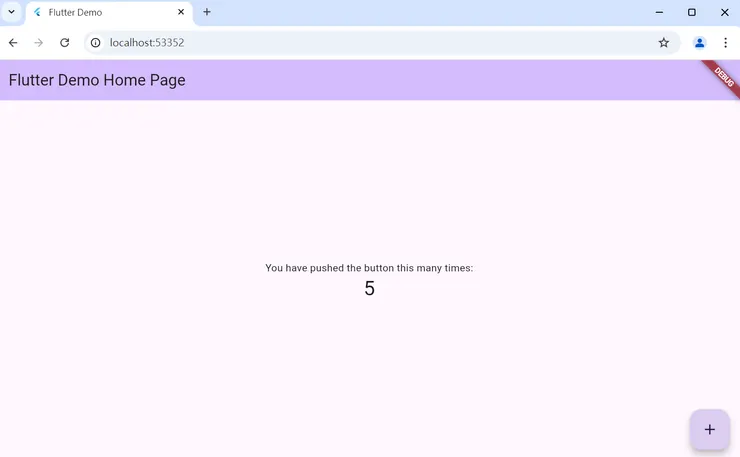Click the text 'You have pushed the button this many times:'
740x457 pixels.
tap(369, 268)
